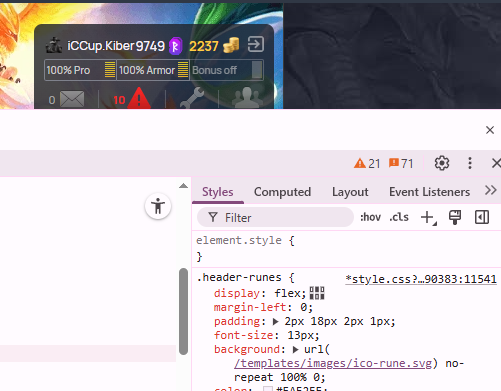Open the style.css source link
Image resolution: width=501 pixels, height=391 pixels.
tap(421, 279)
